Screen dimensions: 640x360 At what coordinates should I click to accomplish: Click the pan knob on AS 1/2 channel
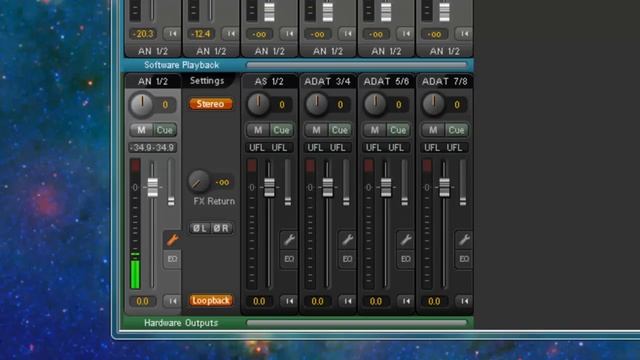[258, 104]
